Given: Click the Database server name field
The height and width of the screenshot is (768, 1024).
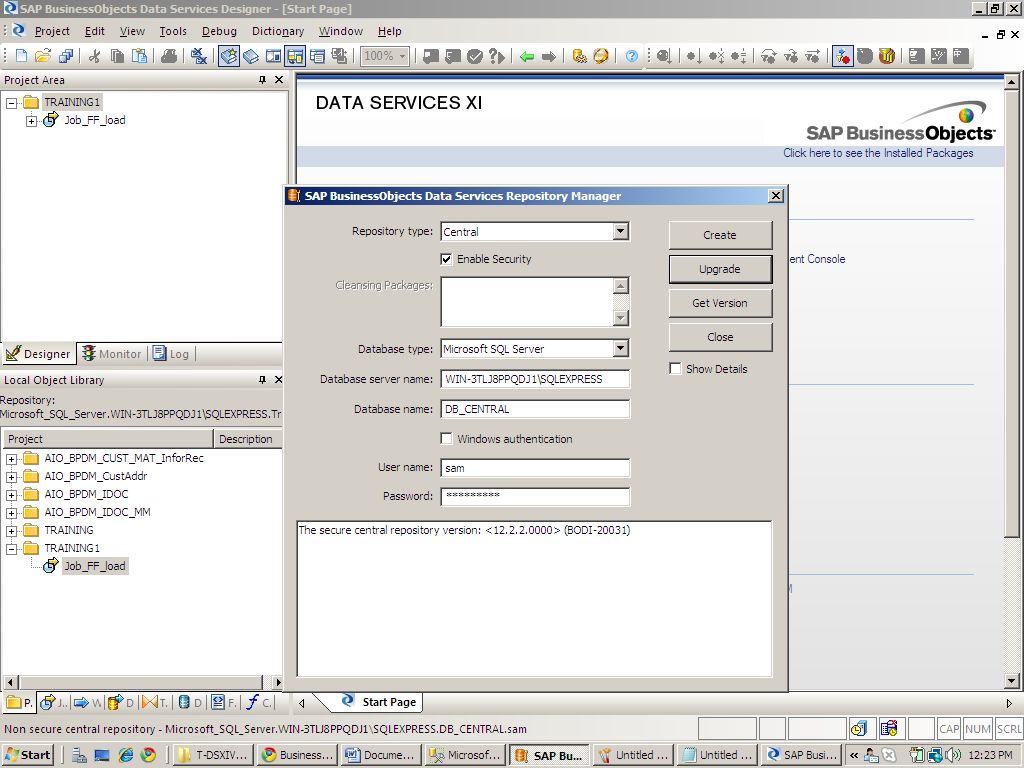Looking at the screenshot, I should (536, 379).
